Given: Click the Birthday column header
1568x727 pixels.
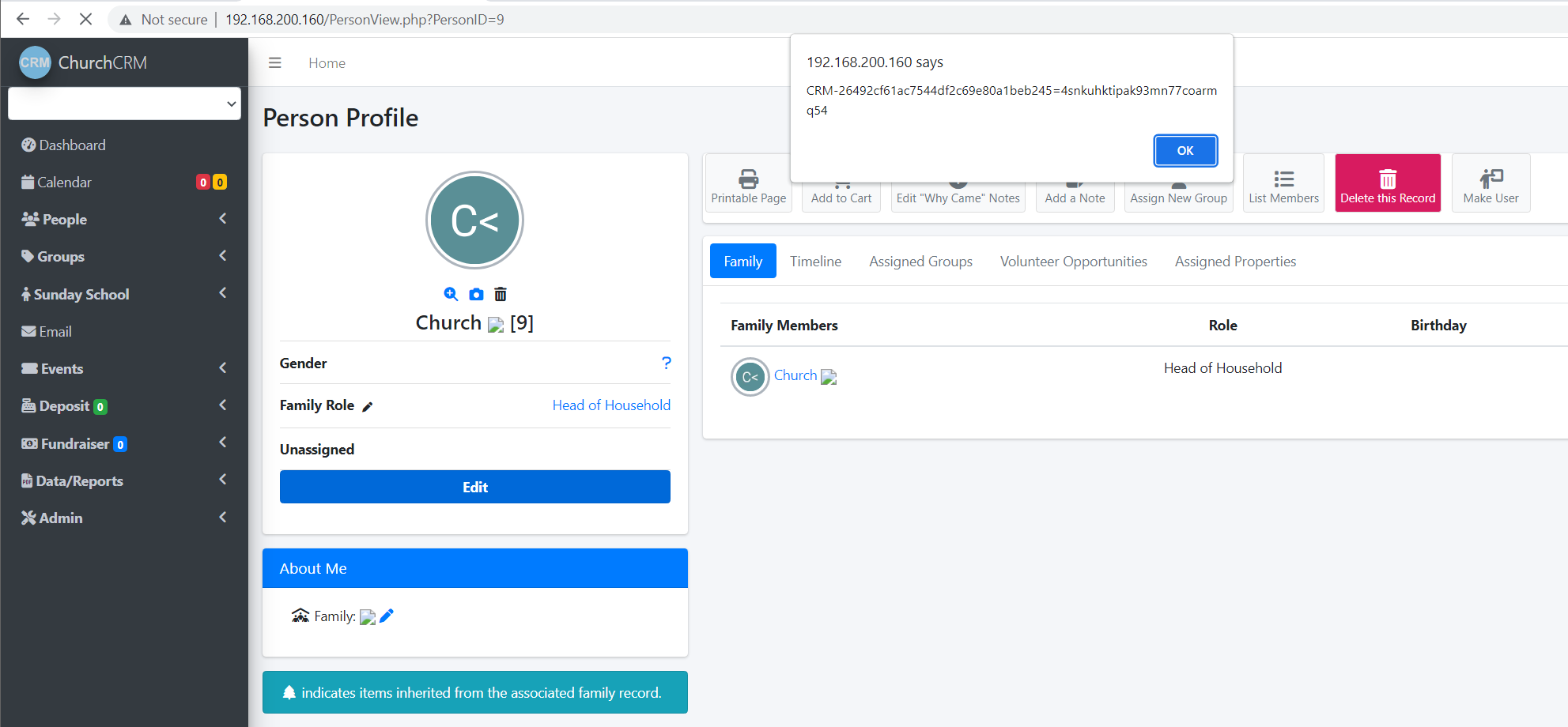Looking at the screenshot, I should tap(1438, 326).
